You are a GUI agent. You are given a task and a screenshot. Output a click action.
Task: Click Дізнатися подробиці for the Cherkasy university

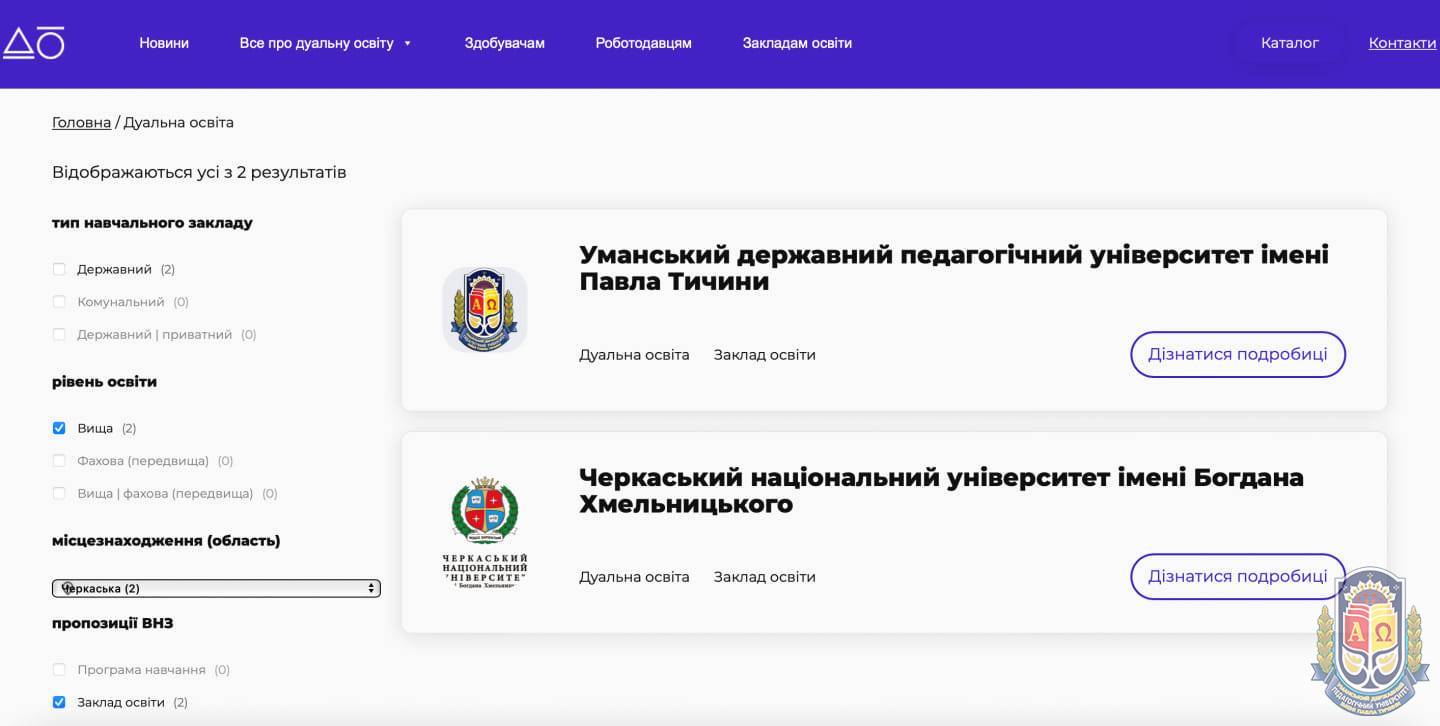(x=1237, y=576)
